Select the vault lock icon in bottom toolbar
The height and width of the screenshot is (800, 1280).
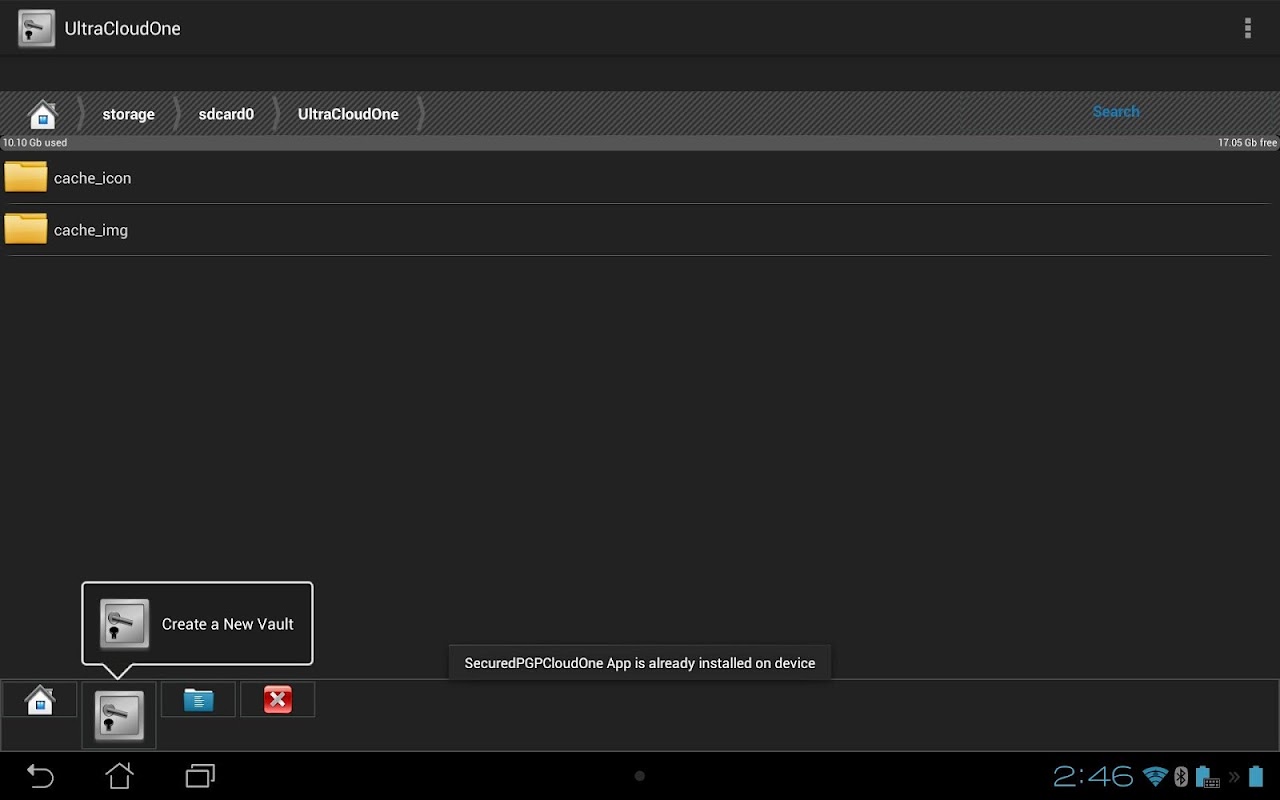pyautogui.click(x=119, y=716)
